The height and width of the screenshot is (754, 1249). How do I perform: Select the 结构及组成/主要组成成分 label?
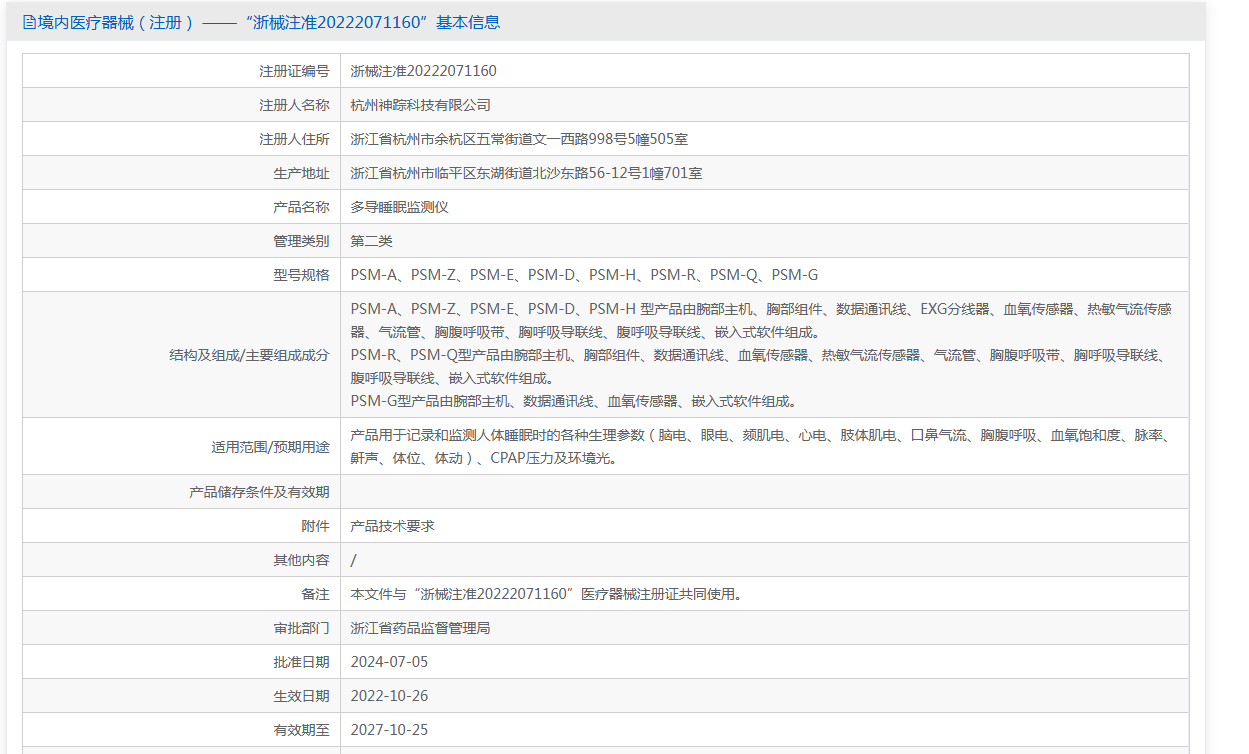[x=249, y=355]
